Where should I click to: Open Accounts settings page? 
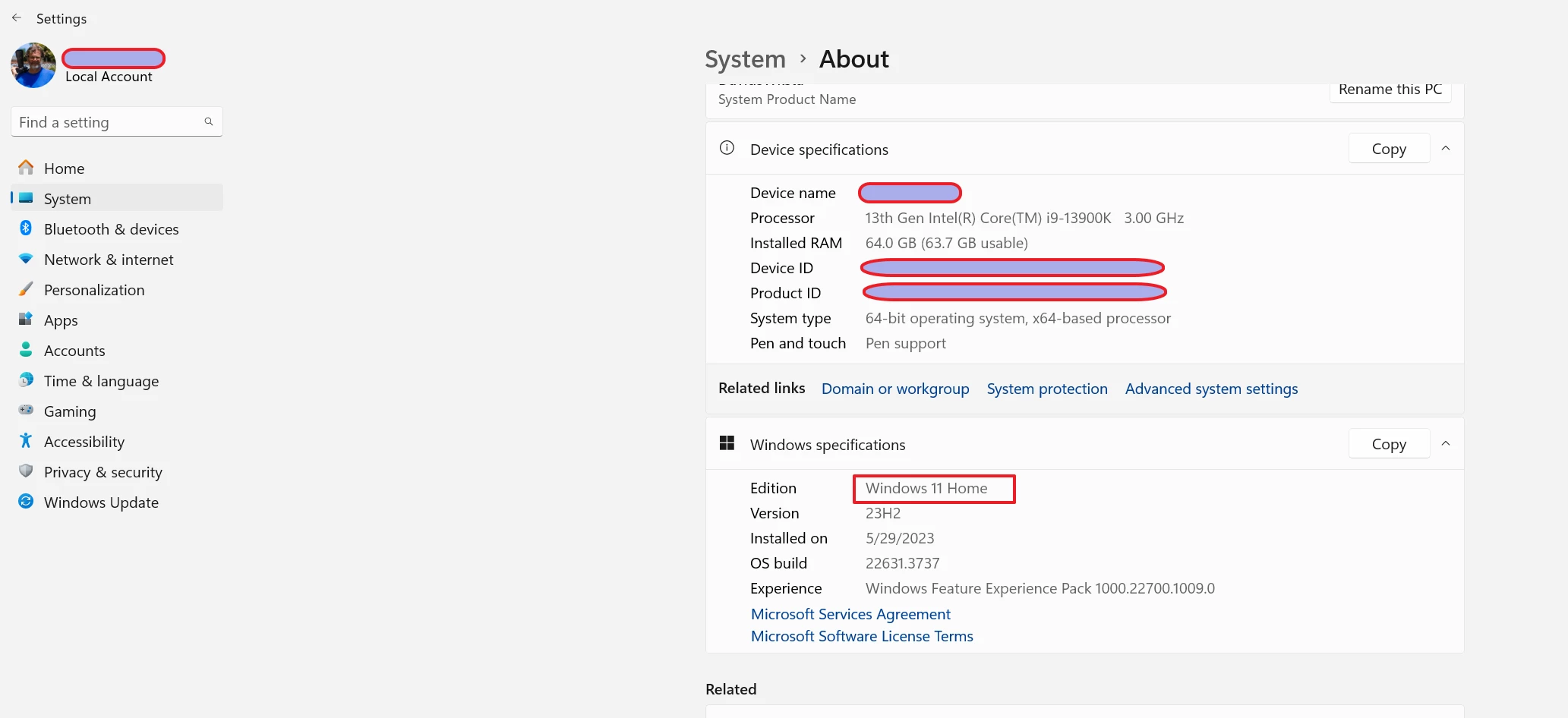[117, 351]
